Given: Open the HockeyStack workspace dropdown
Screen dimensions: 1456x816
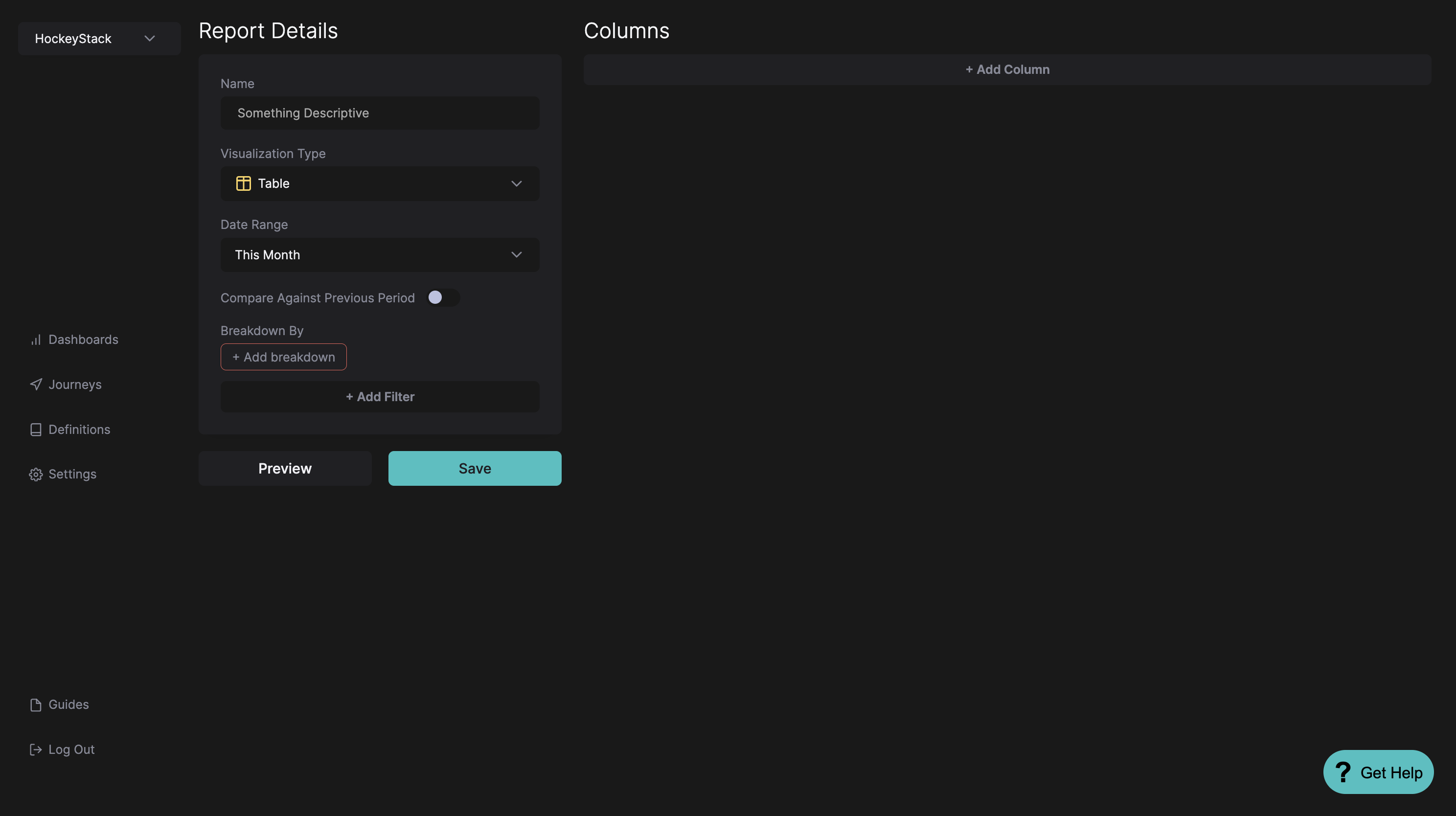Looking at the screenshot, I should (99, 39).
